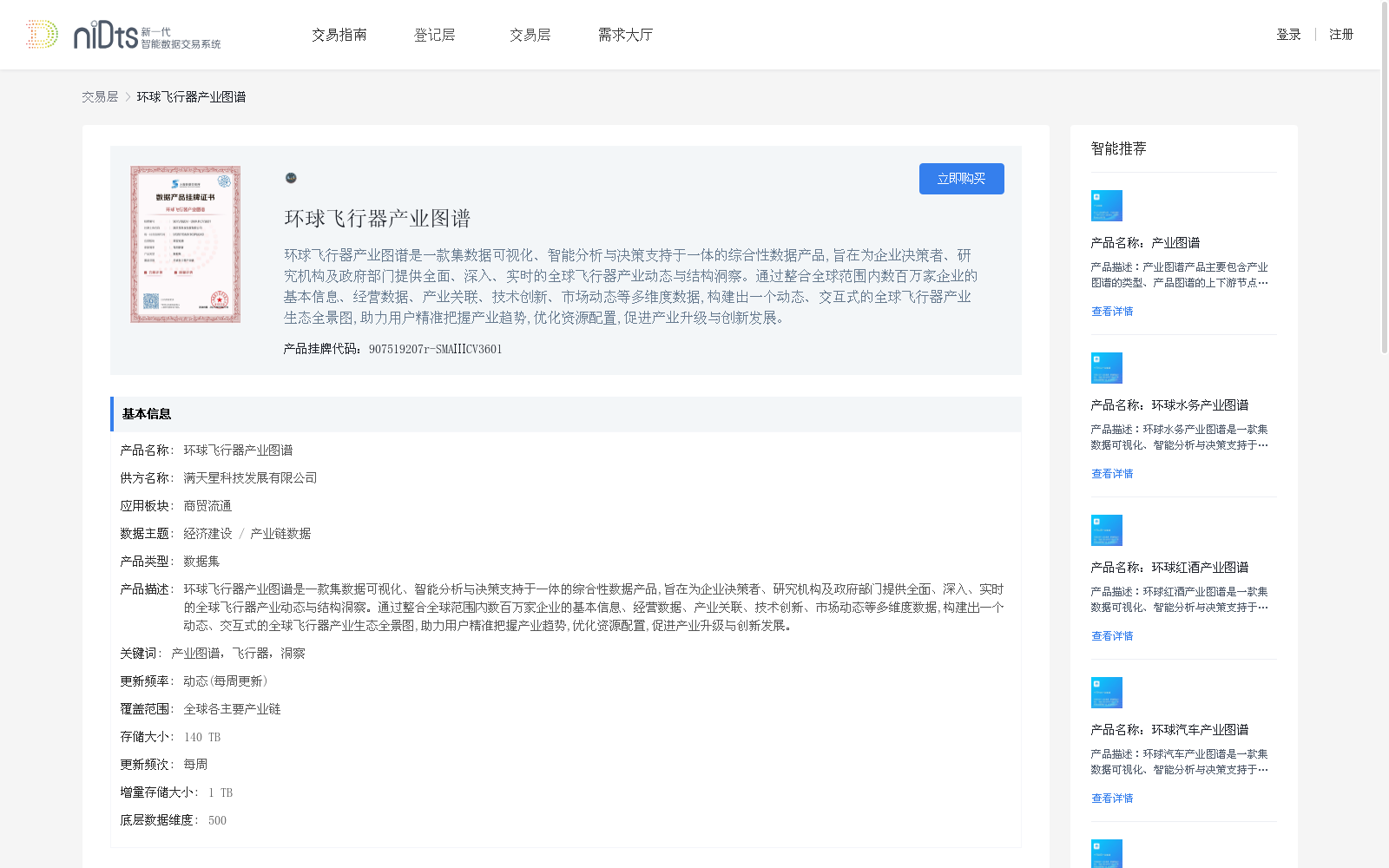
Task: Click the 基本信息 section header
Action: point(566,414)
